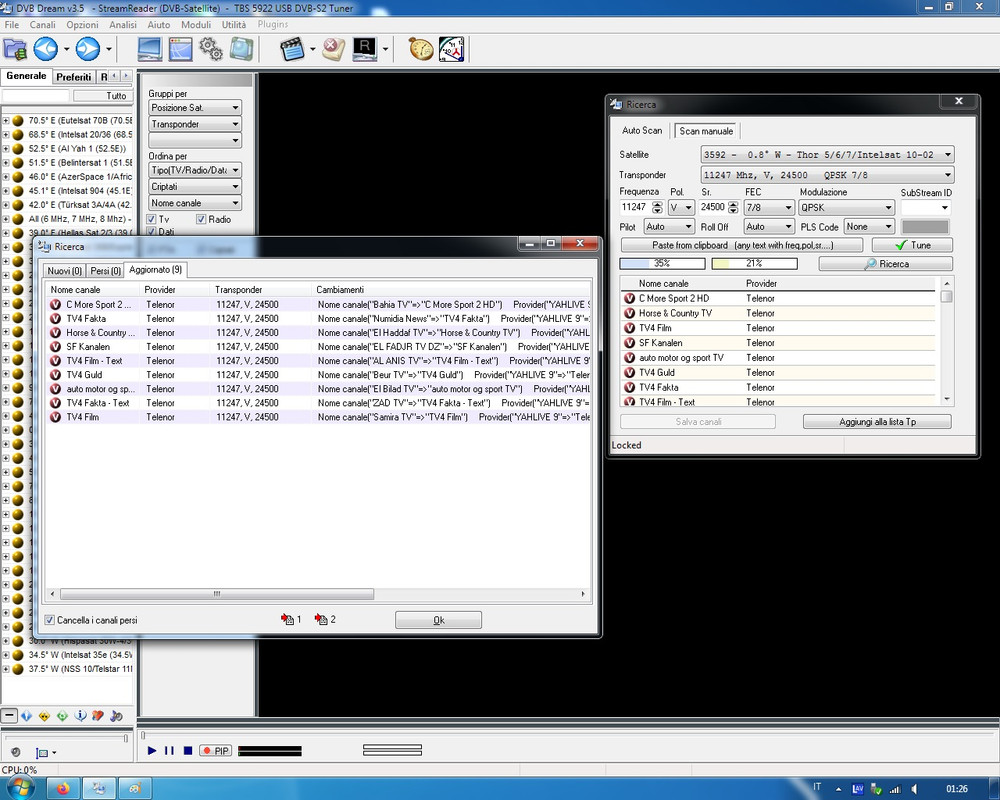Click the blue forward arrow icon
This screenshot has width=1000, height=800.
(x=88, y=49)
